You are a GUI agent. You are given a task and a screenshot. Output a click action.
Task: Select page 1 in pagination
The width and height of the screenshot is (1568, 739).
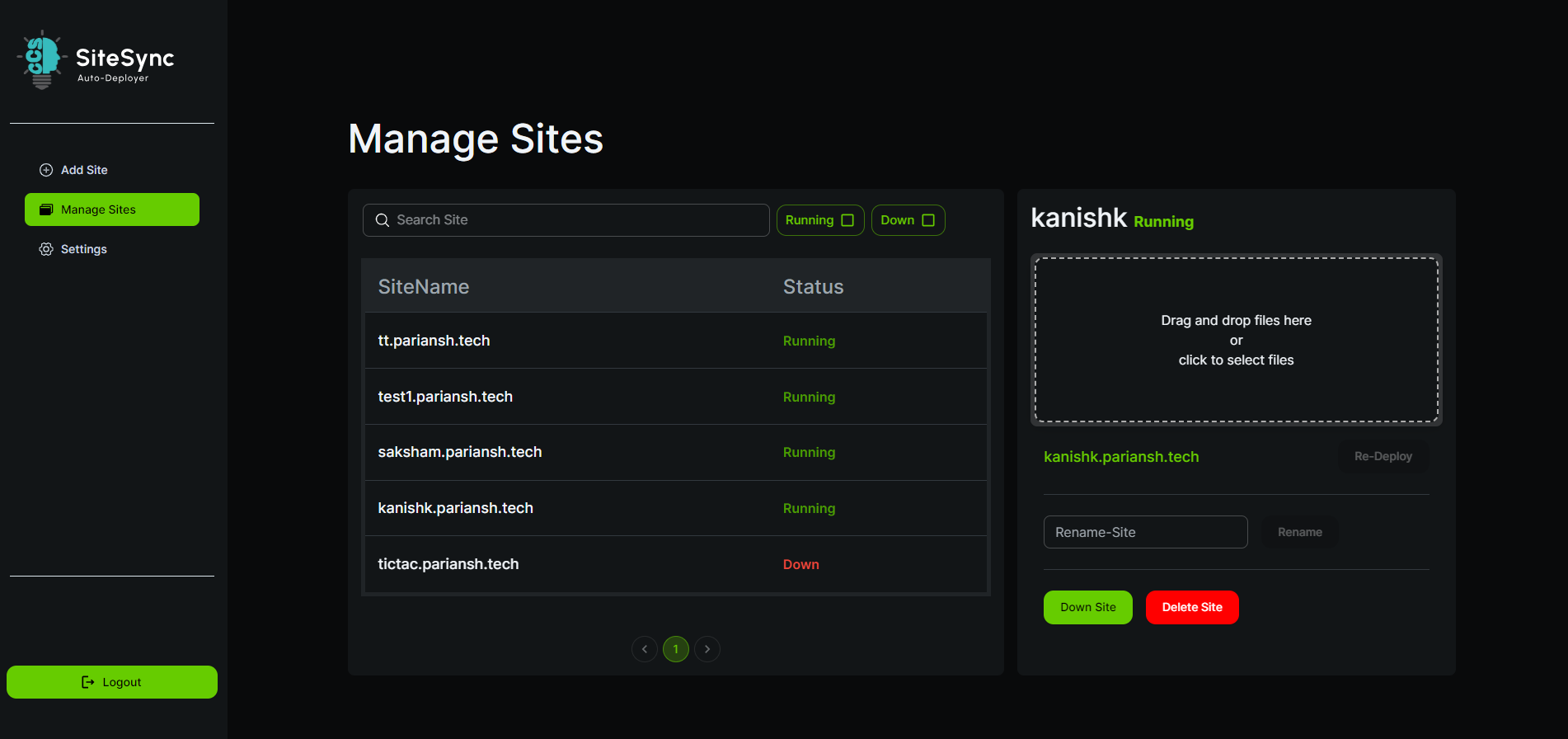(x=676, y=649)
